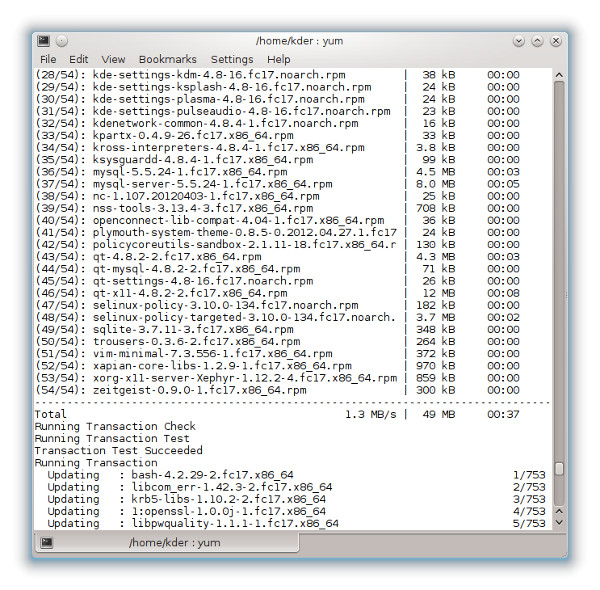Click the qt-mysql-4.8.2-2 package line
The height and width of the screenshot is (590, 600).
pyautogui.click(x=278, y=269)
